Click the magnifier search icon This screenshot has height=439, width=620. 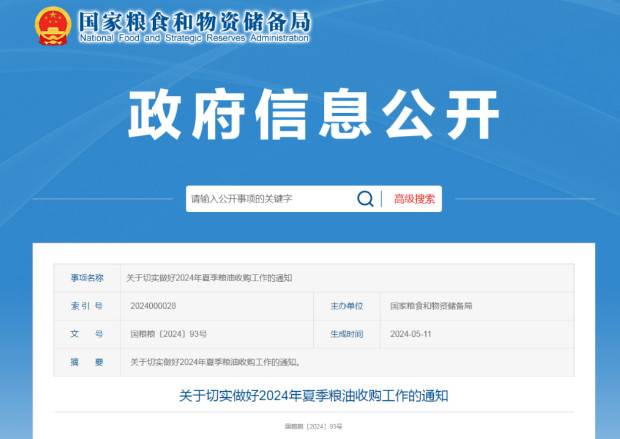365,199
